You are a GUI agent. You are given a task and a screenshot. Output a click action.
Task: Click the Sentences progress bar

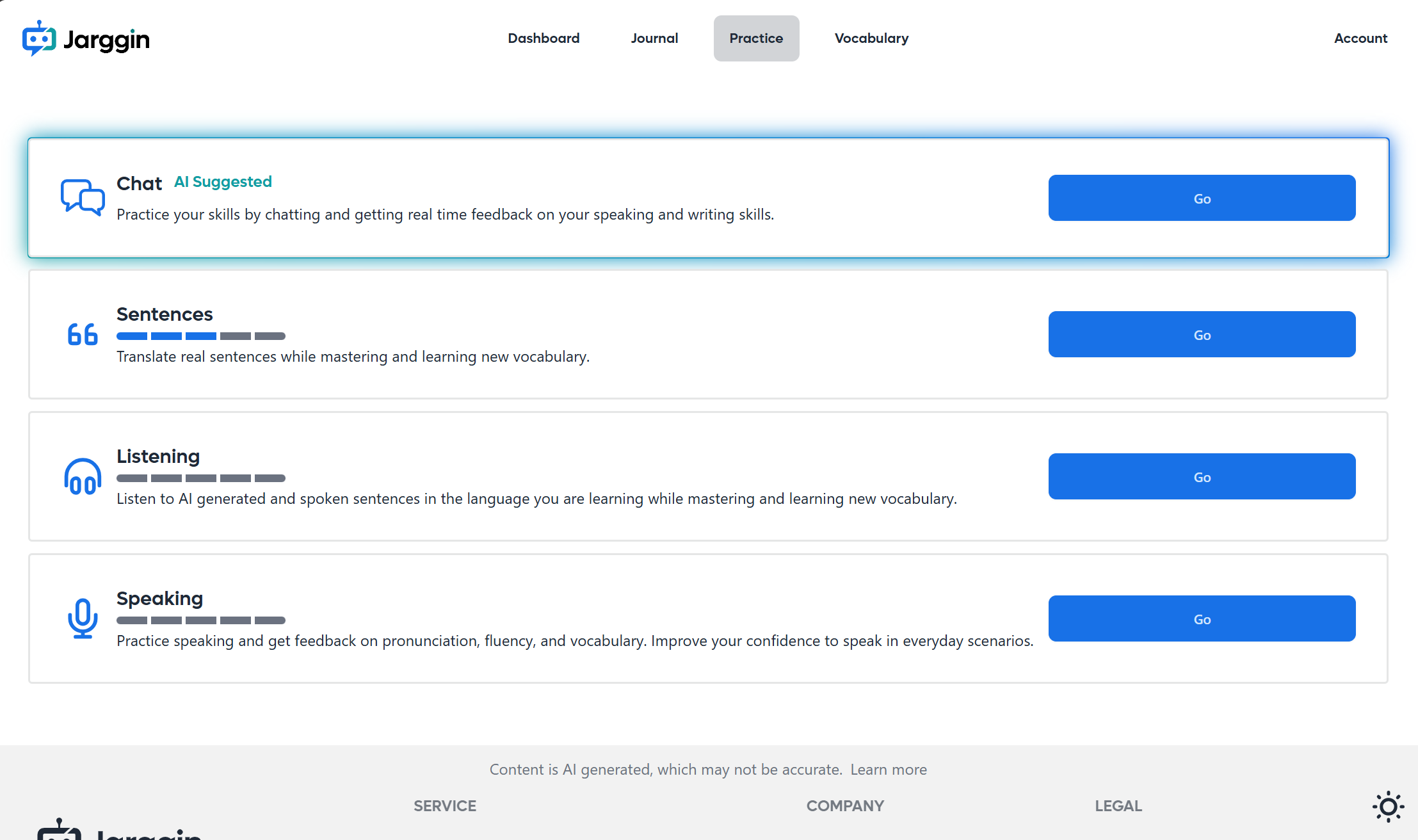pos(200,336)
